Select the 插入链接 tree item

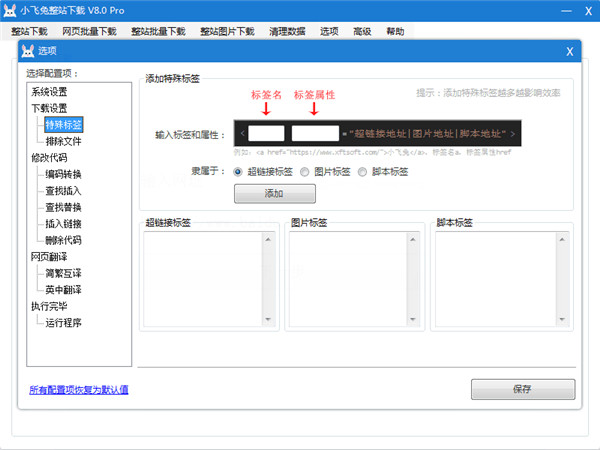pyautogui.click(x=64, y=223)
